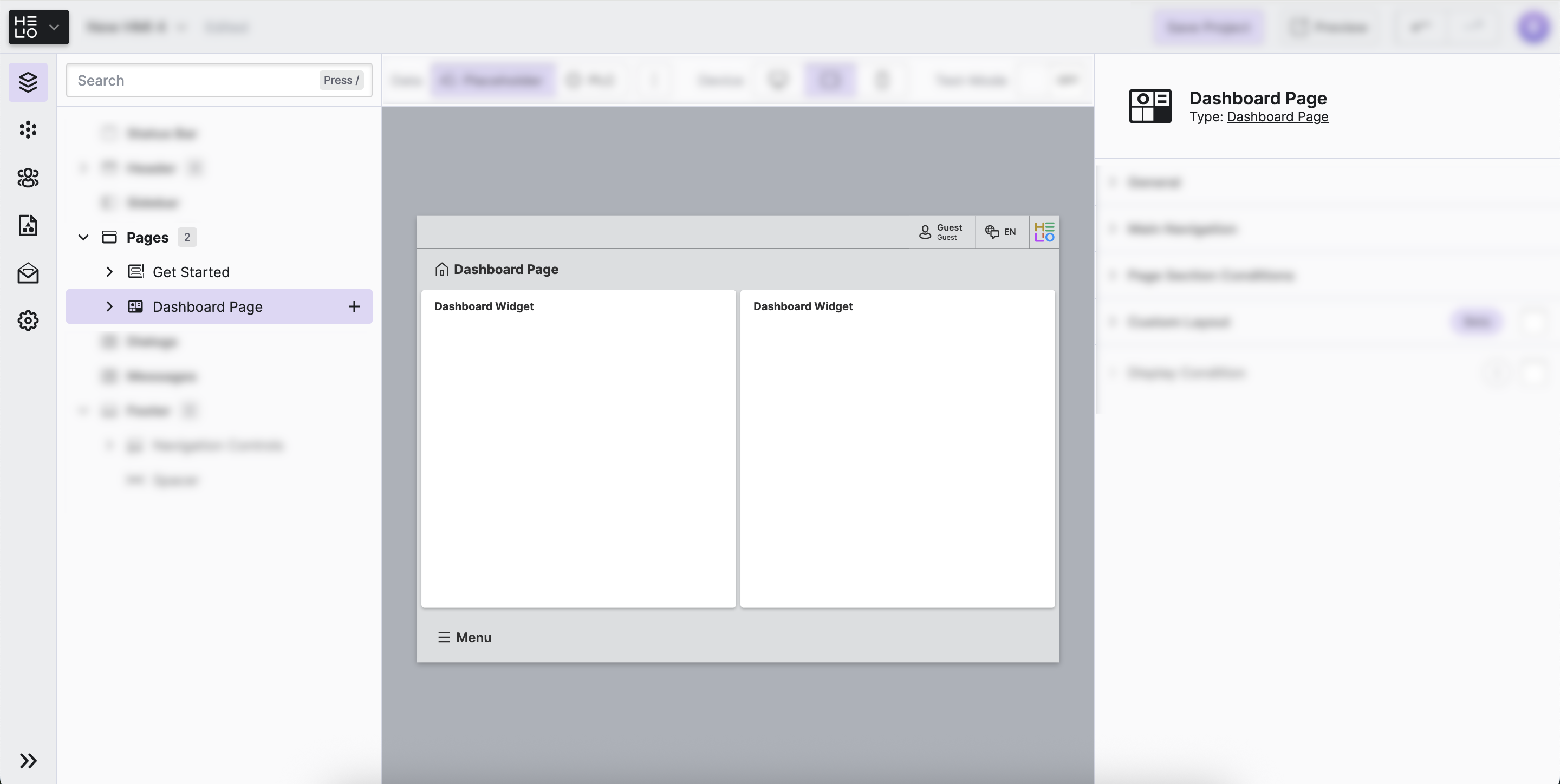
Task: Open the users group sidebar icon
Action: coord(28,178)
